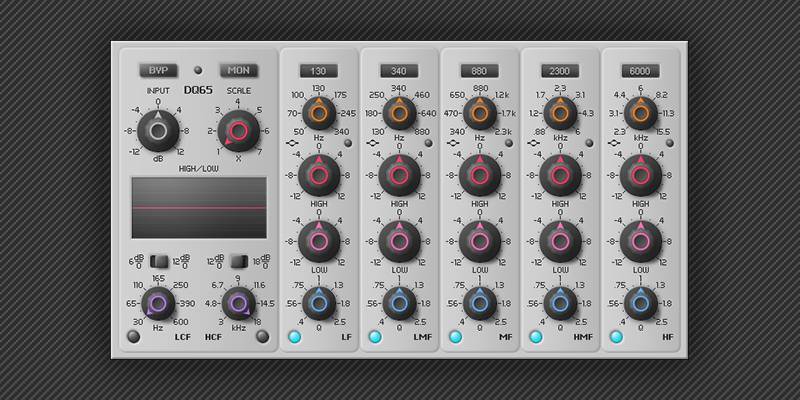Click the bell curve icon in HF band
The width and height of the screenshot is (800, 400).
tap(614, 143)
